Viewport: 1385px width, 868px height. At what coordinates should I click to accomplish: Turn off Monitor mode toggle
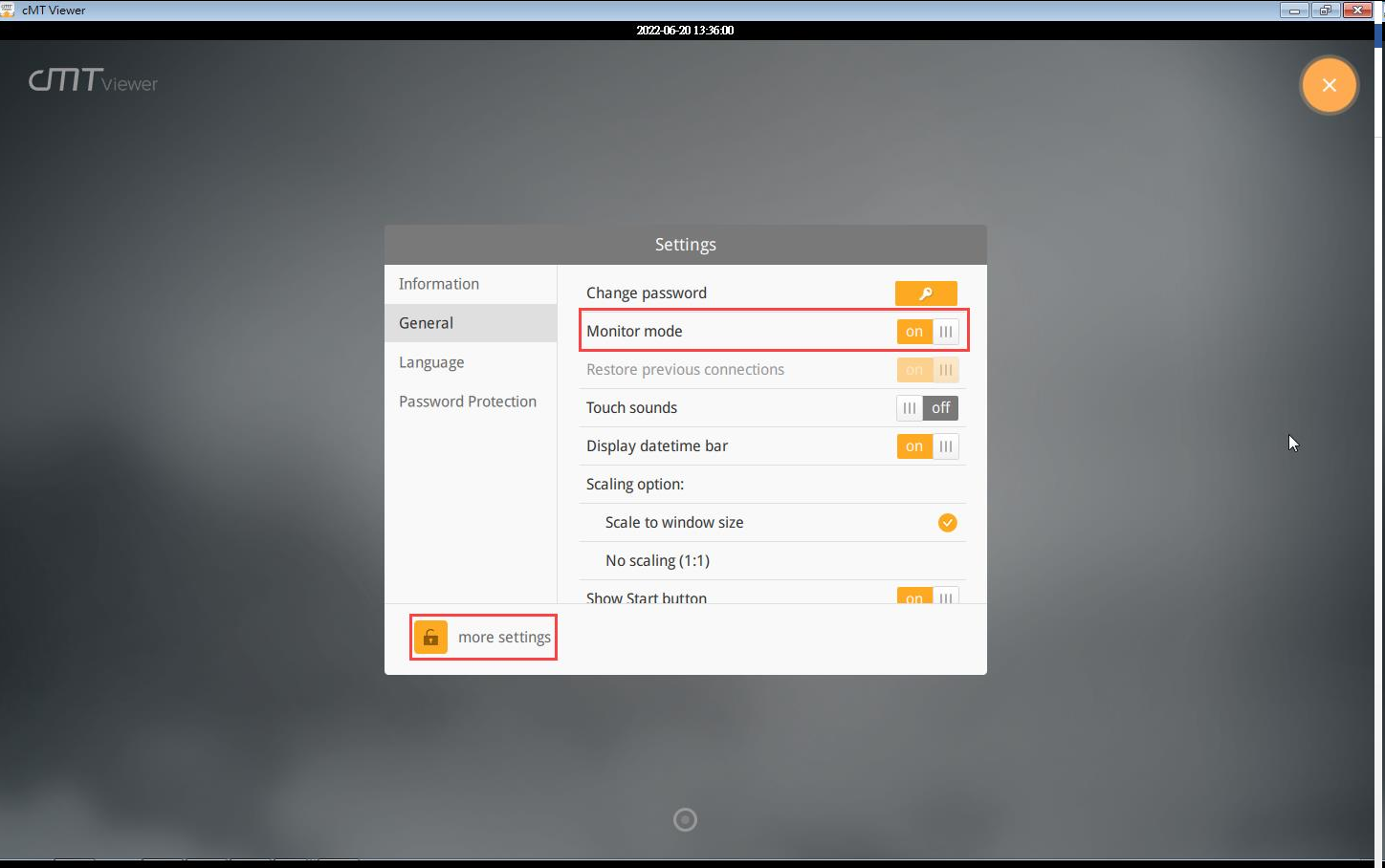click(x=928, y=332)
